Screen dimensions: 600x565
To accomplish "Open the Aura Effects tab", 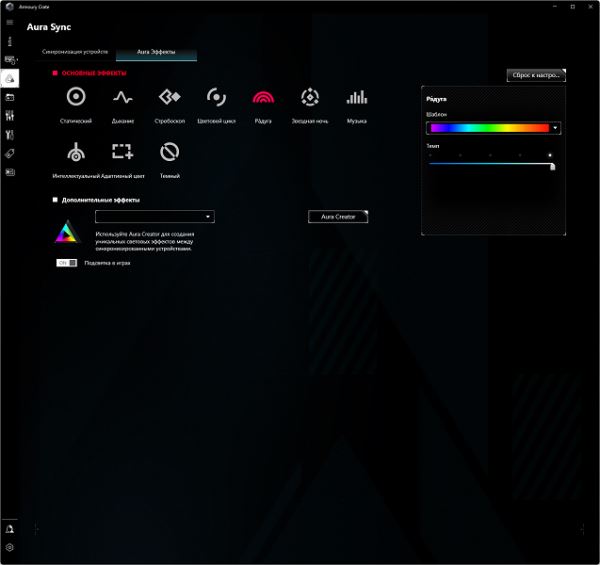I will click(156, 52).
